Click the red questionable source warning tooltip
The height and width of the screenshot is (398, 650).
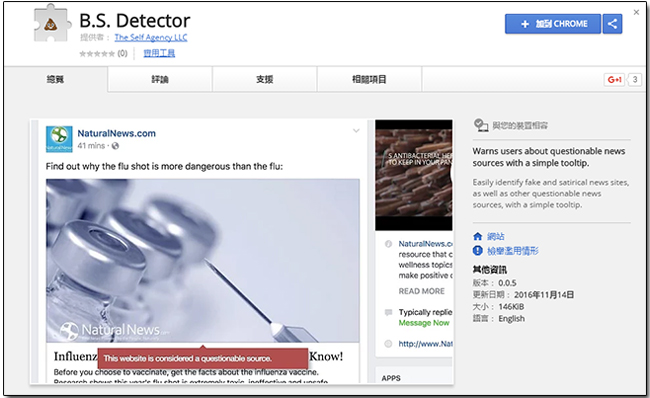click(203, 358)
